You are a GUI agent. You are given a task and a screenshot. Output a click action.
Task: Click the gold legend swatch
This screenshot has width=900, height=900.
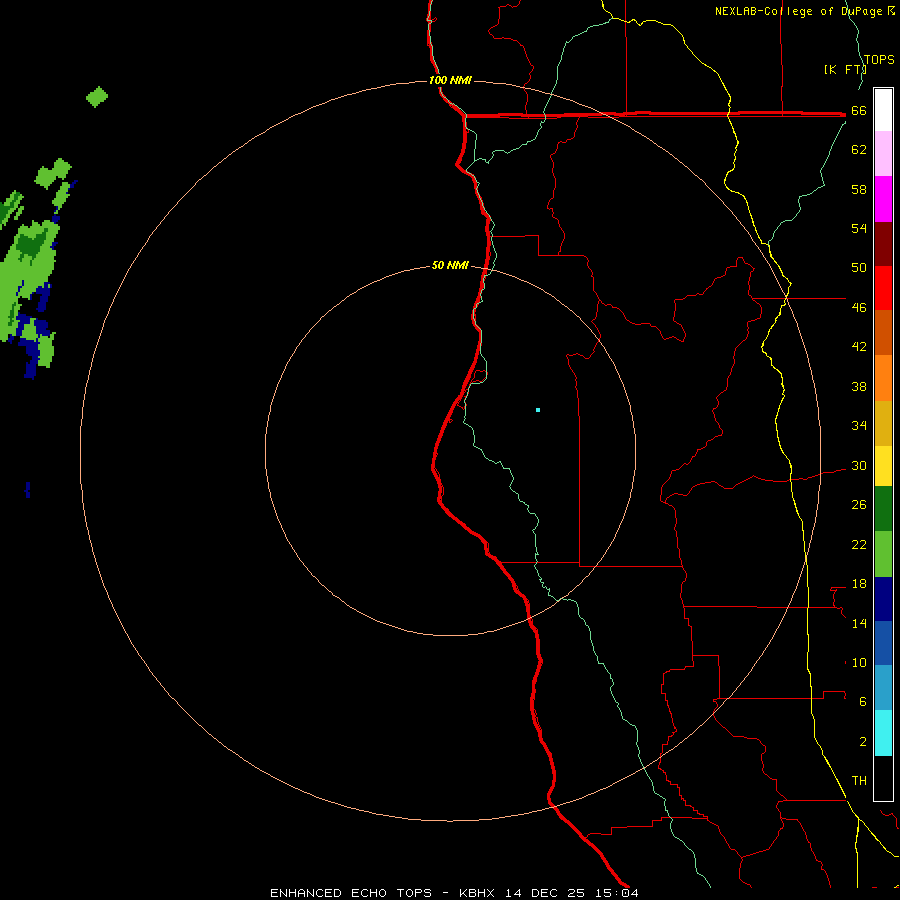(883, 423)
